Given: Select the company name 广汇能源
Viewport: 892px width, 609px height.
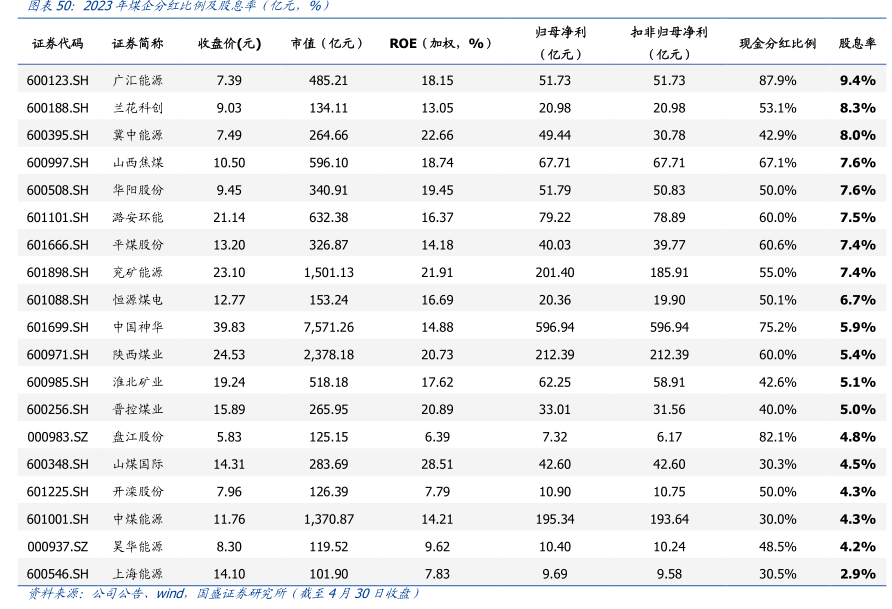Looking at the screenshot, I should point(138,81).
